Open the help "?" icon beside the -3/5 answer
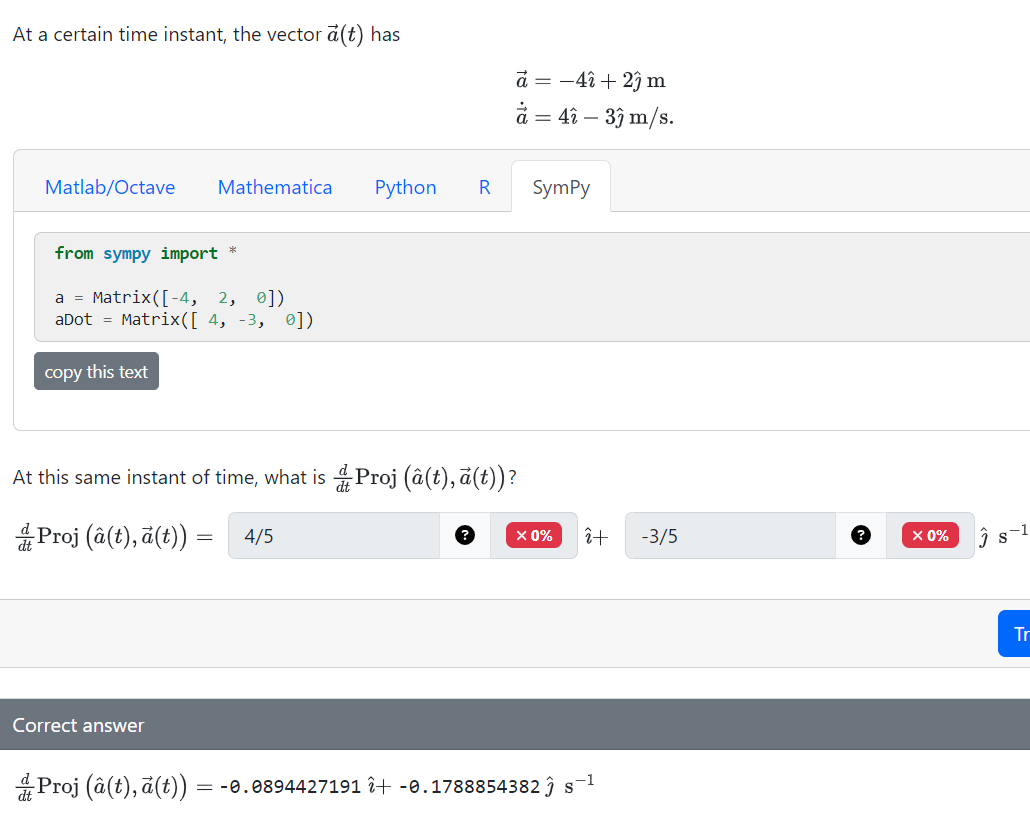The image size is (1030, 832). pos(861,535)
